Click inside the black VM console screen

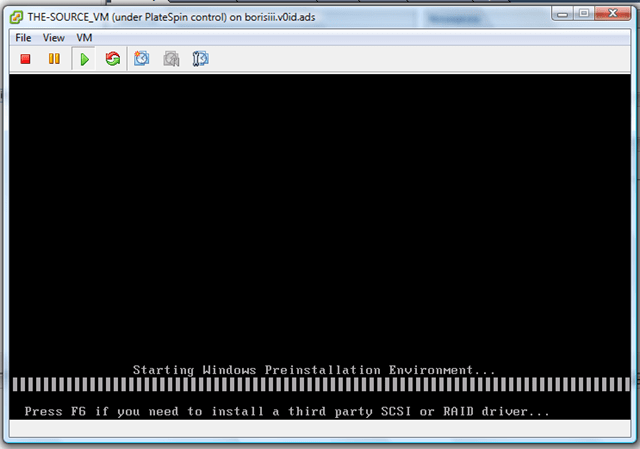(320, 220)
